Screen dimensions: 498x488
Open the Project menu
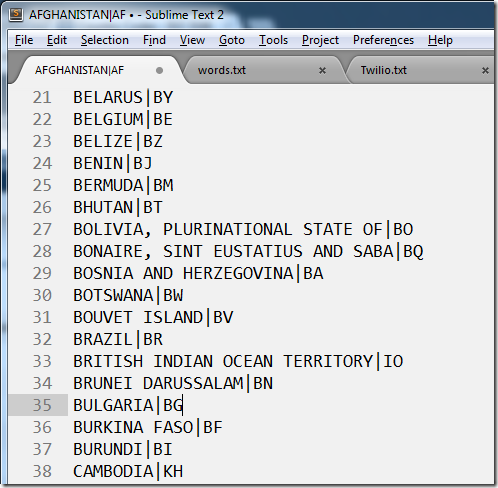pyautogui.click(x=320, y=40)
